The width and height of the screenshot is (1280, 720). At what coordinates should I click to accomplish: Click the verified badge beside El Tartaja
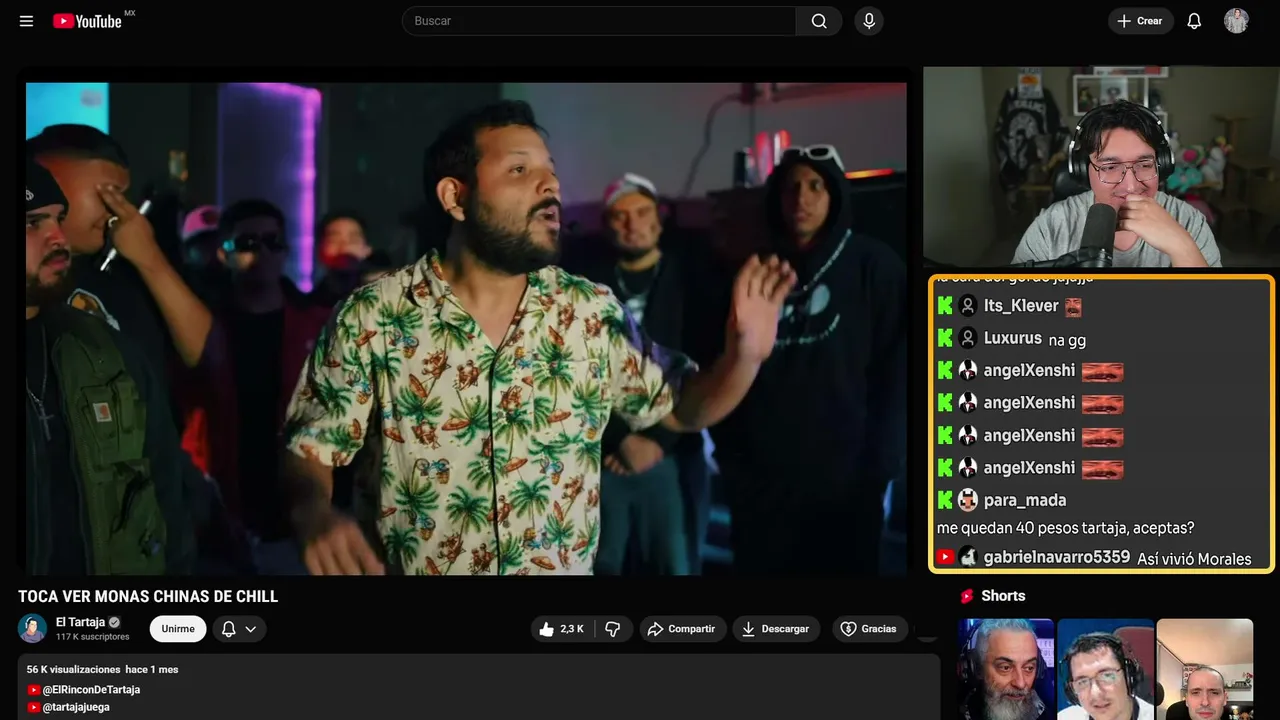[x=114, y=622]
